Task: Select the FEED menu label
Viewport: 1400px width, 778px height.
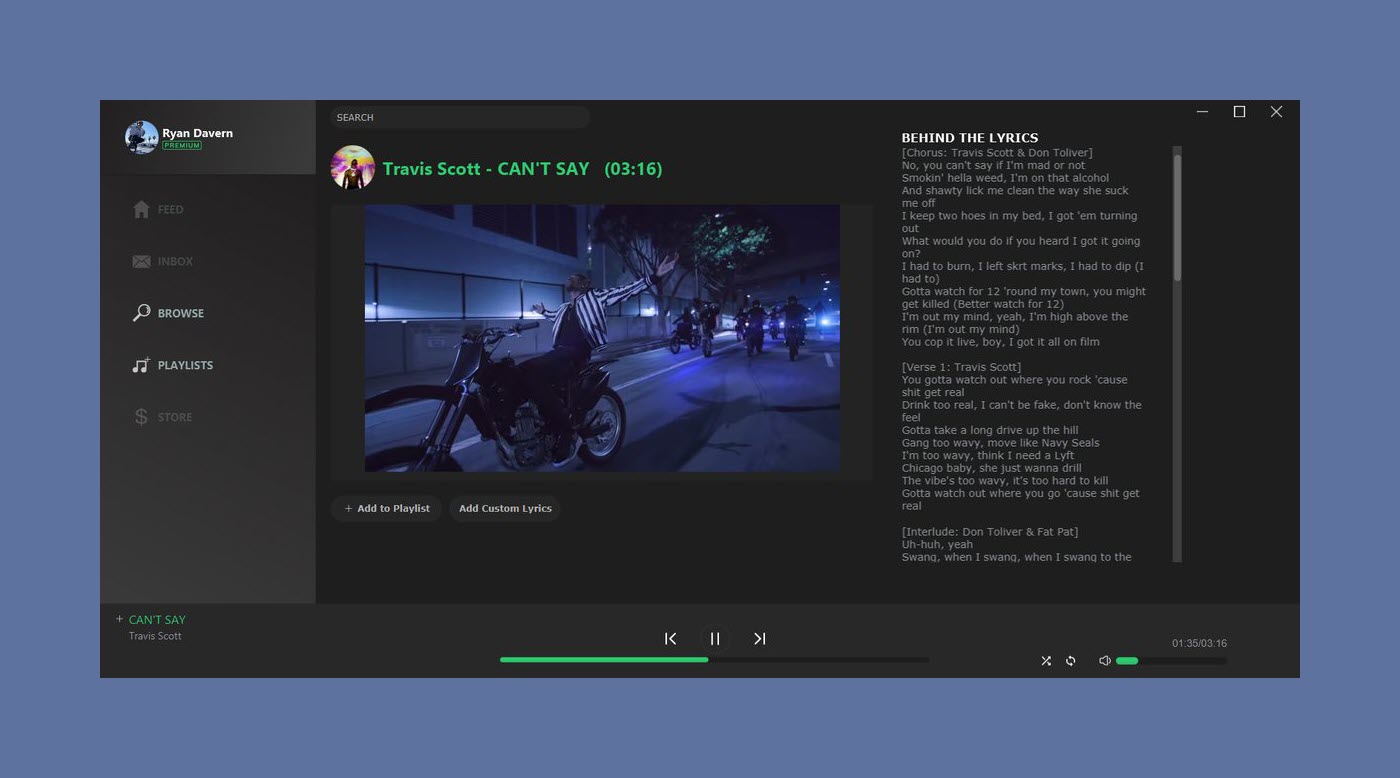Action: coord(170,210)
